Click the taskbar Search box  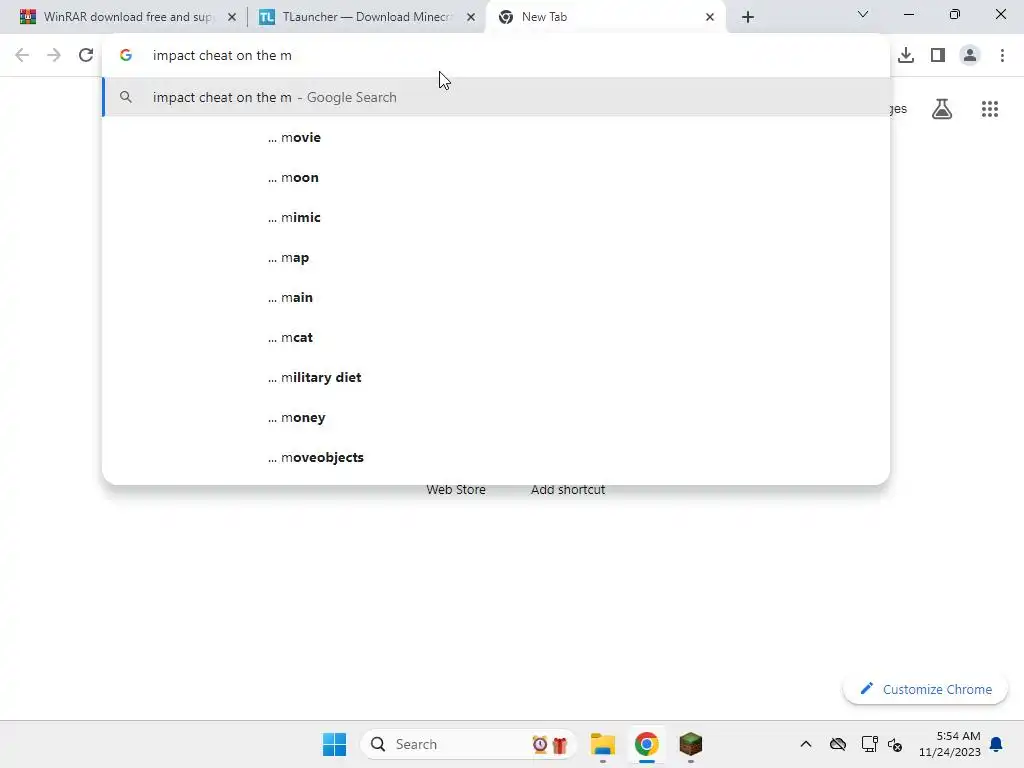point(469,744)
